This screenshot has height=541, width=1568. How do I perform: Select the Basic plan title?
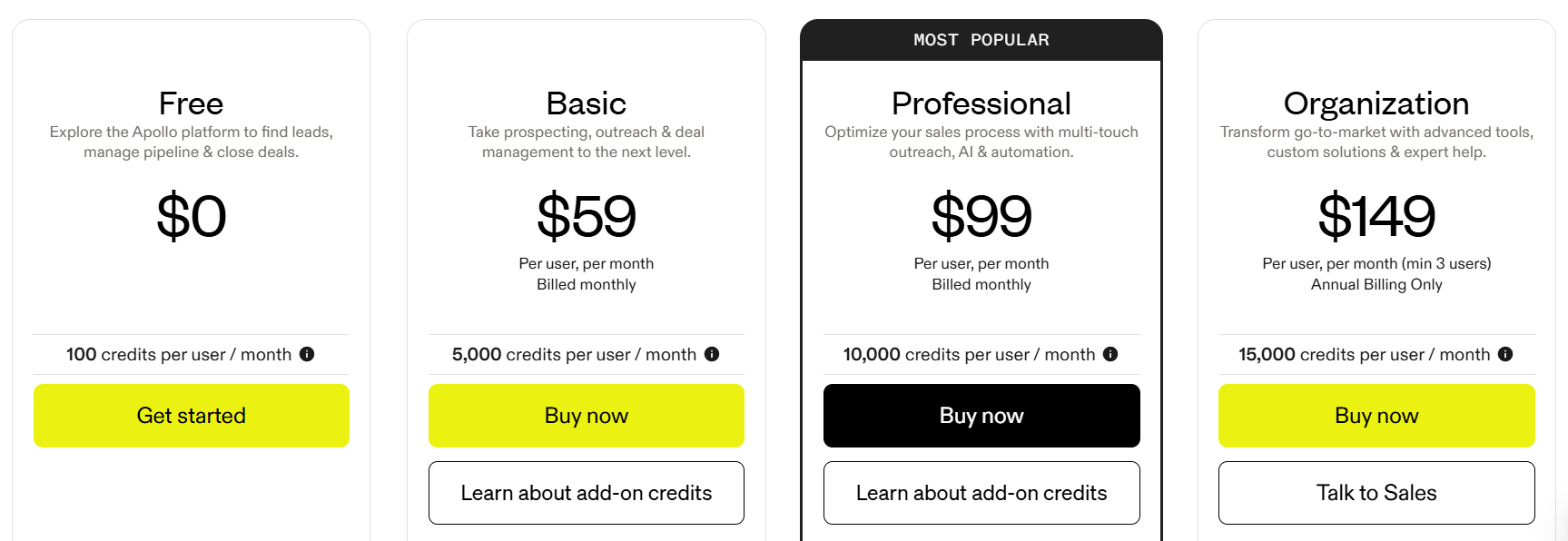[x=587, y=103]
